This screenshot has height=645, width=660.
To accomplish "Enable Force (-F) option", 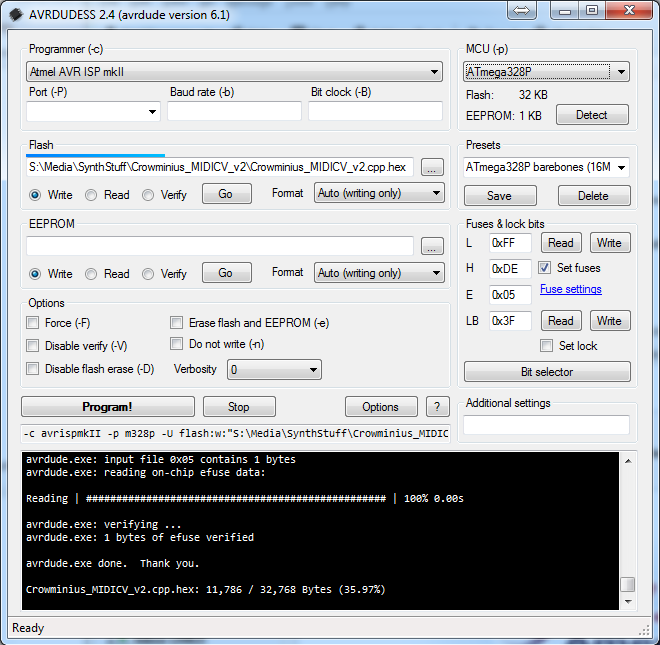I will tap(32, 323).
